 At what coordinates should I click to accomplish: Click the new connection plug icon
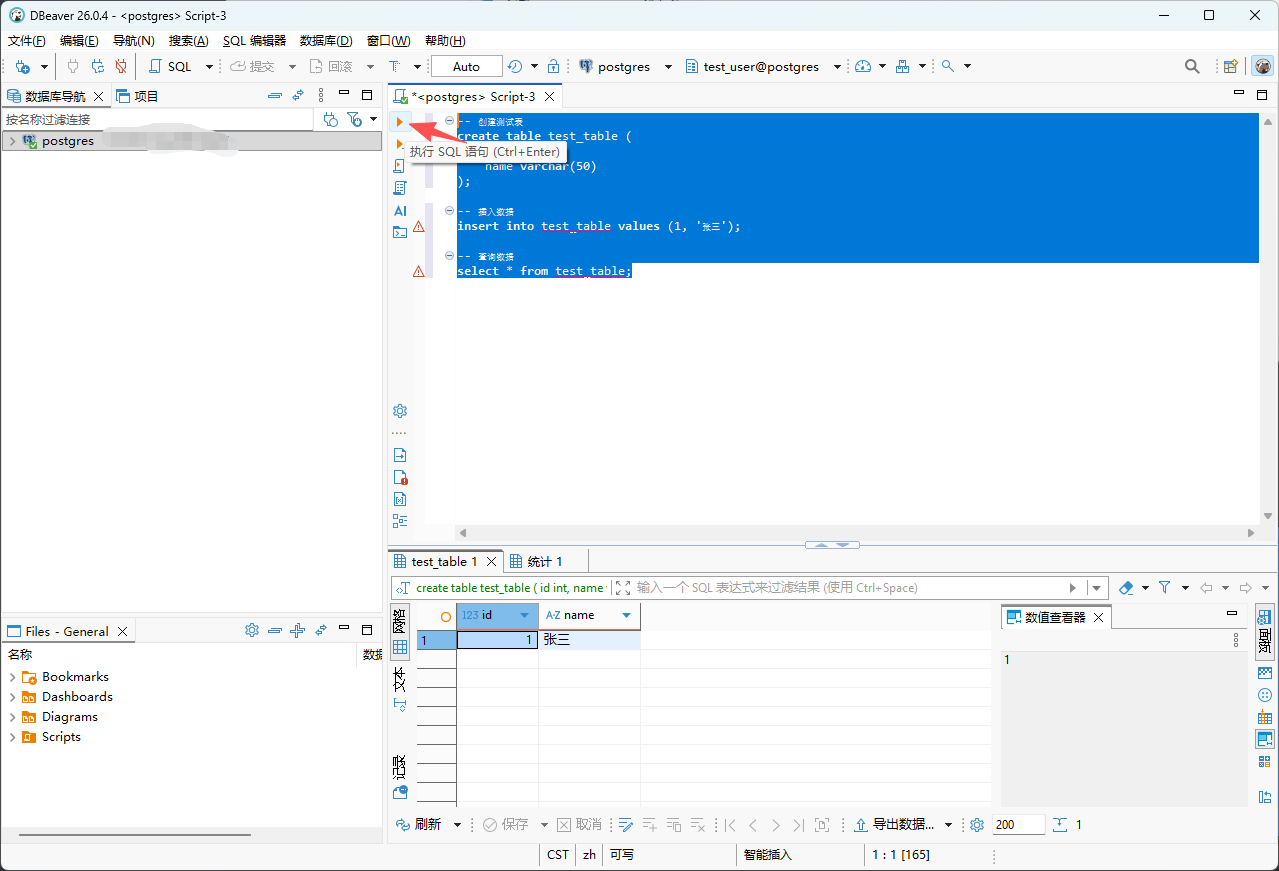[22, 67]
